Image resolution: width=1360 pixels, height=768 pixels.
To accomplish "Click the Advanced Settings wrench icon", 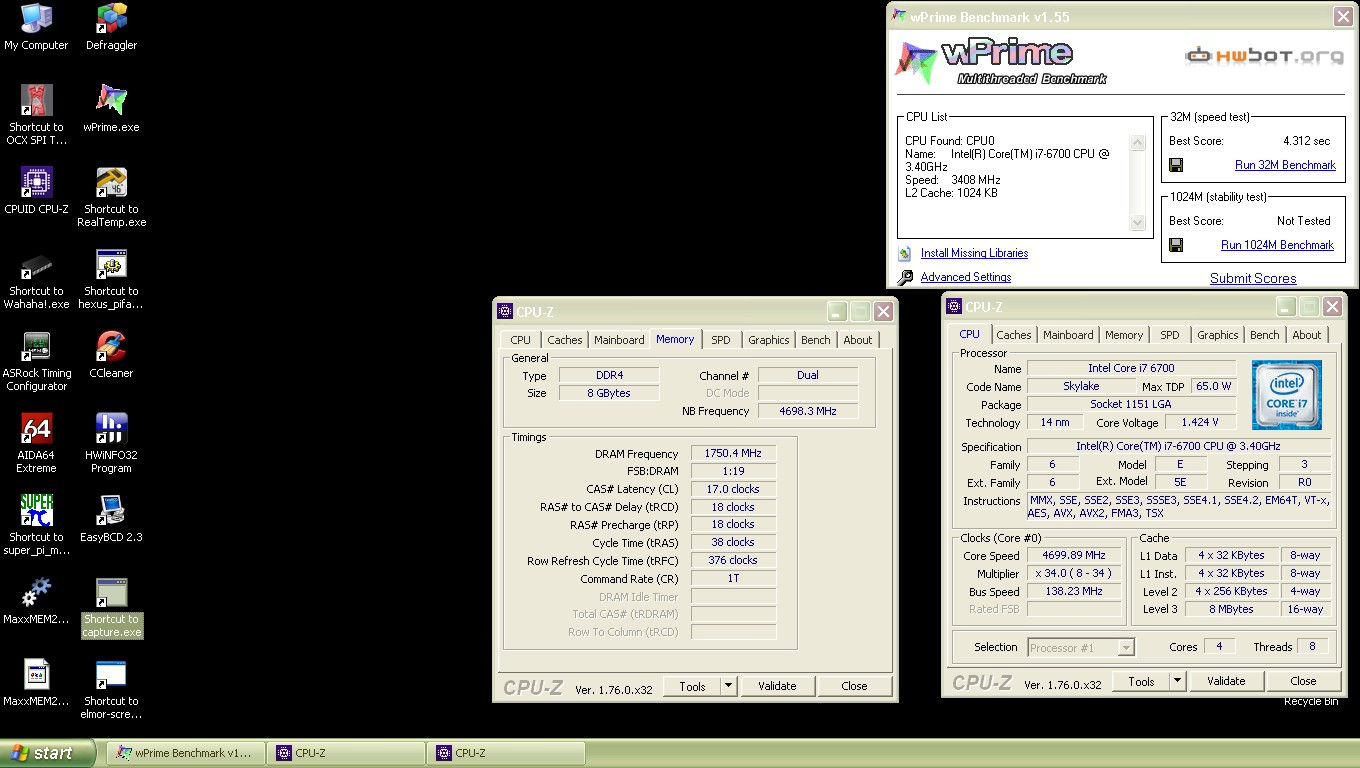I will pos(905,278).
